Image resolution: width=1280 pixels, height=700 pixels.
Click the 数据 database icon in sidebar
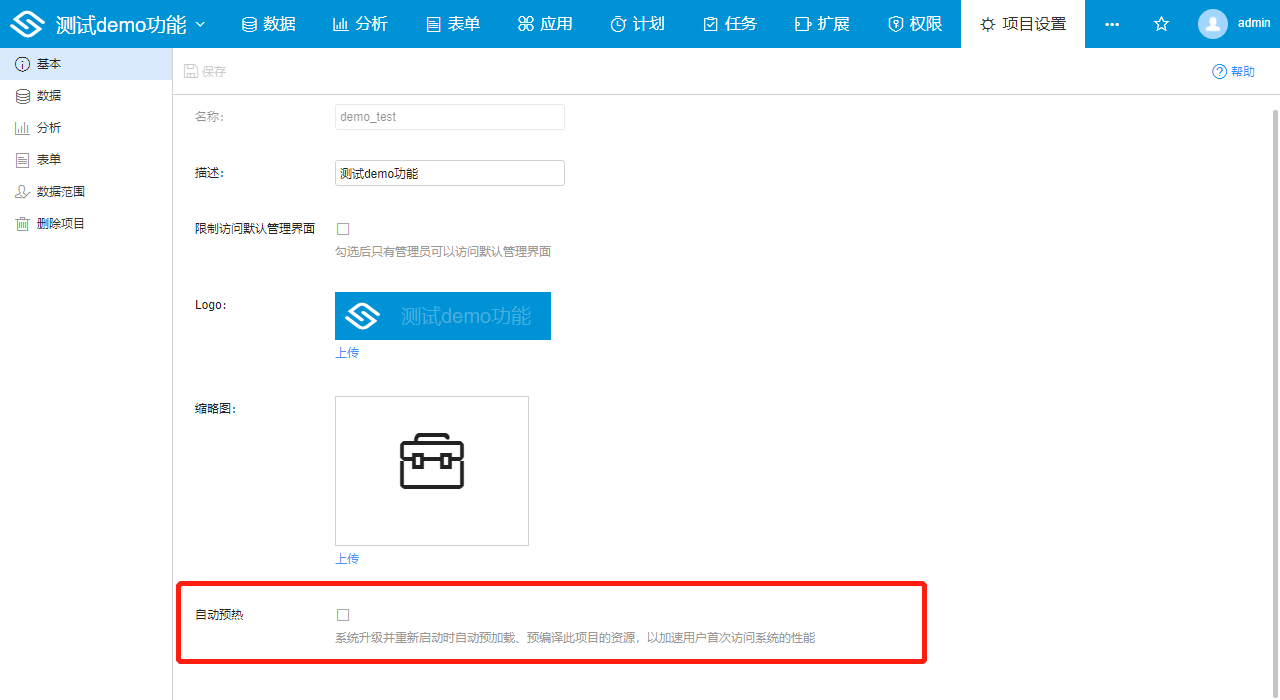pos(22,95)
